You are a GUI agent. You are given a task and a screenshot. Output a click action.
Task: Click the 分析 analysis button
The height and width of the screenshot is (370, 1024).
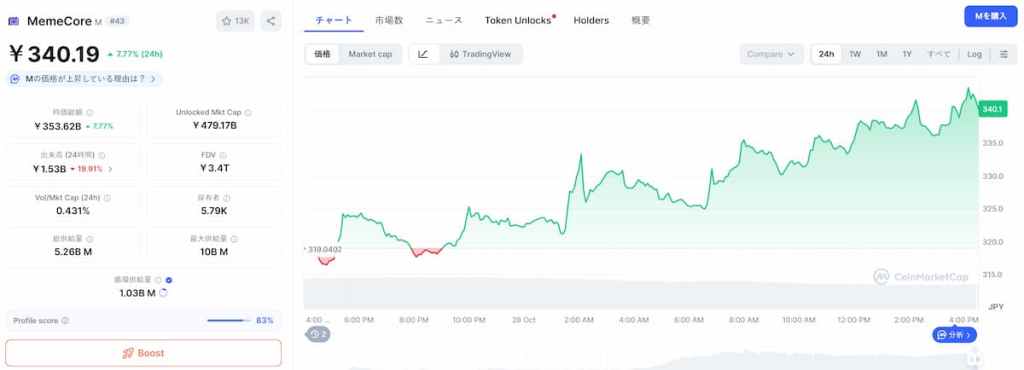click(x=955, y=335)
